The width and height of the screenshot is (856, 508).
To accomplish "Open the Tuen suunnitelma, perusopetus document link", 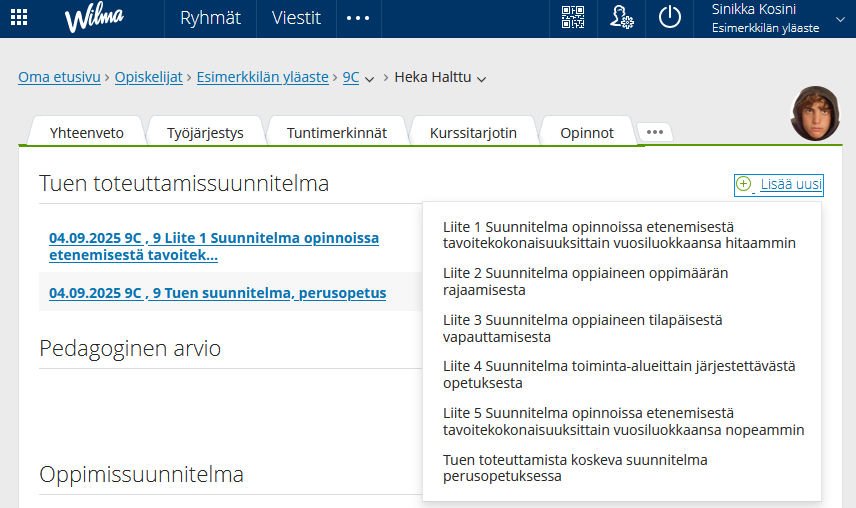I will (x=217, y=293).
